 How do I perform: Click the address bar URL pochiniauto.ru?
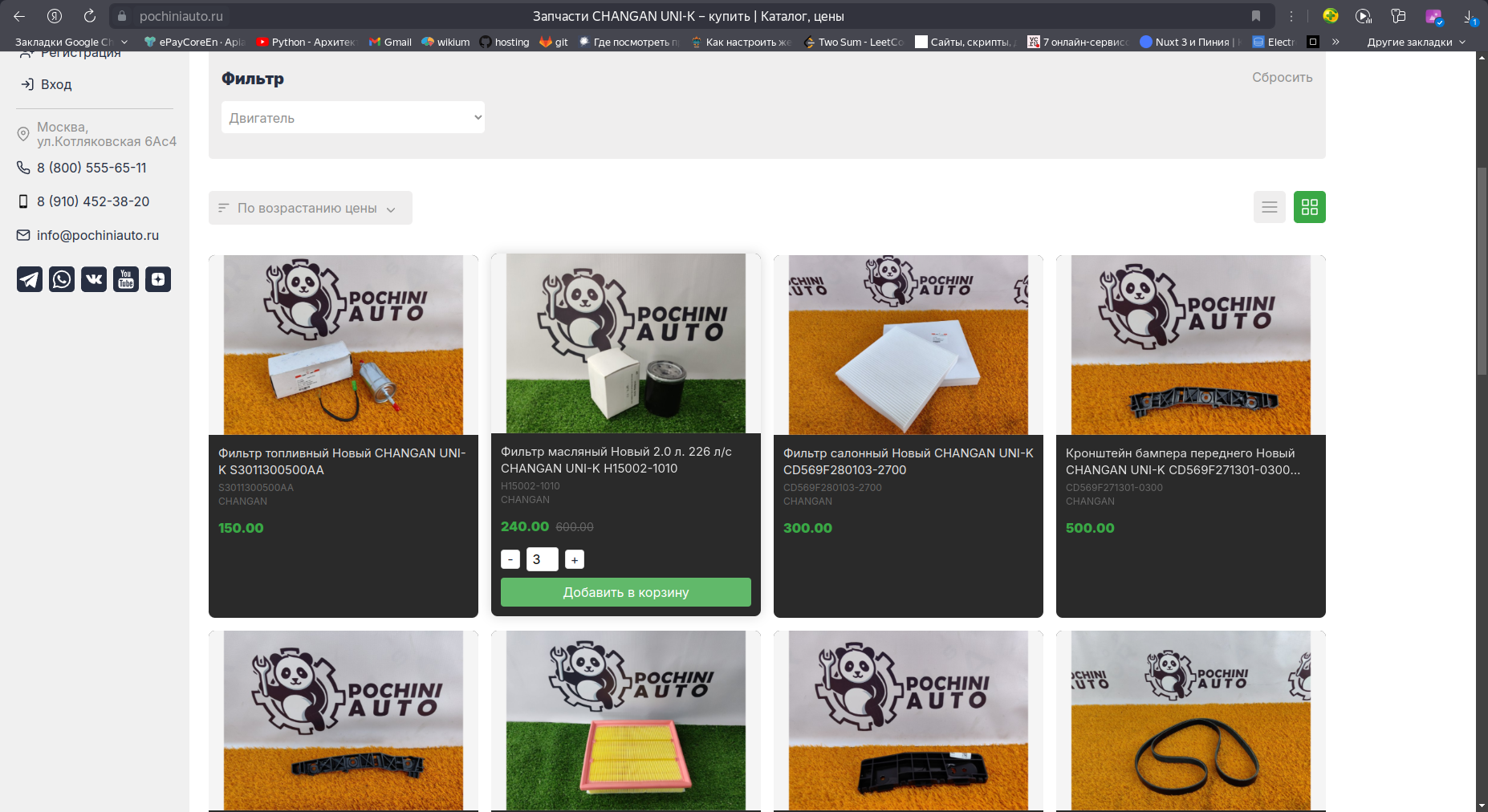click(x=181, y=16)
